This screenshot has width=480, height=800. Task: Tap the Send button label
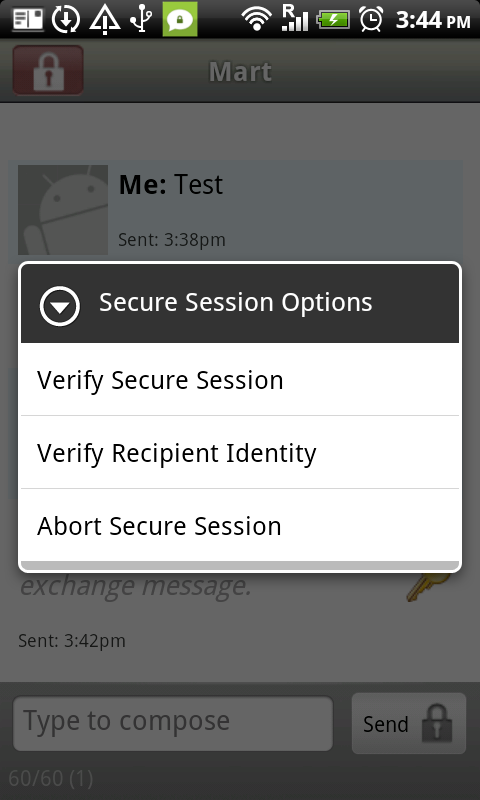[386, 724]
